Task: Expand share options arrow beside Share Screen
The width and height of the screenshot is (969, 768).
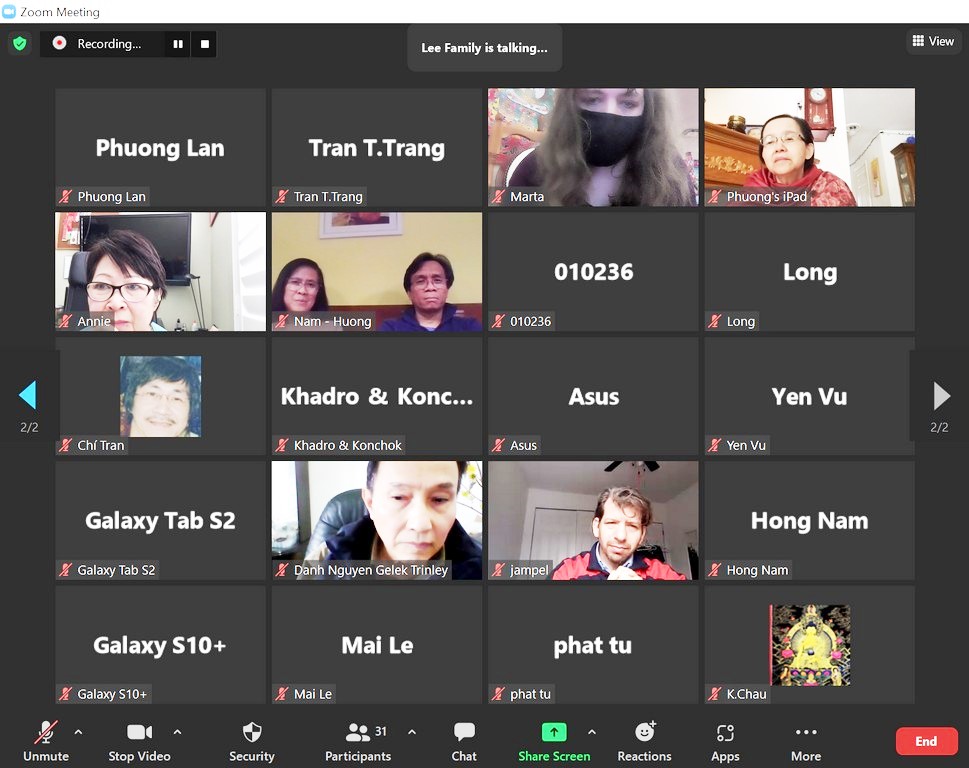Action: click(x=592, y=732)
